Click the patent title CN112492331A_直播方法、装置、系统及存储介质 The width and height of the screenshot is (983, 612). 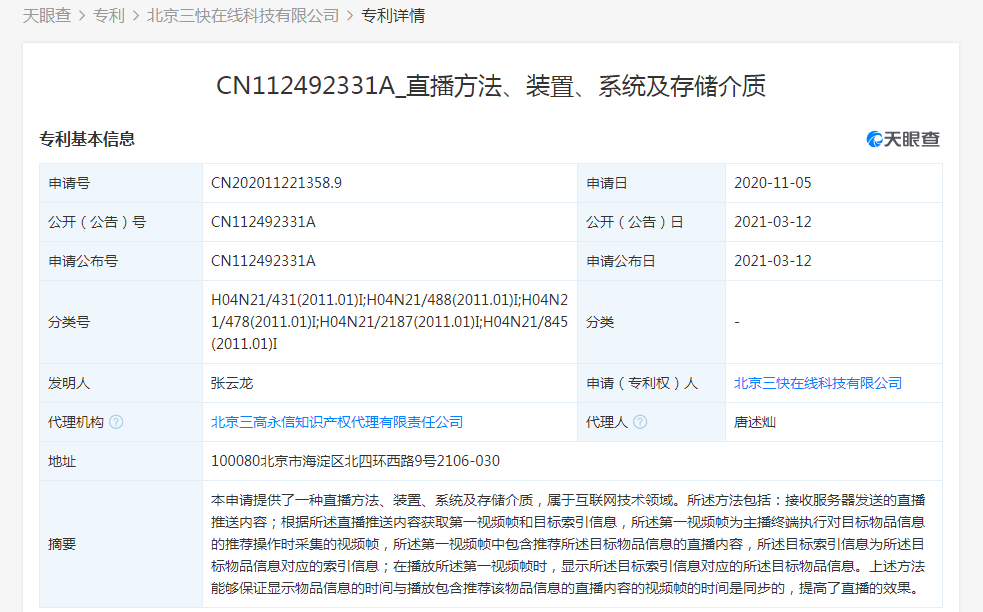(x=491, y=86)
